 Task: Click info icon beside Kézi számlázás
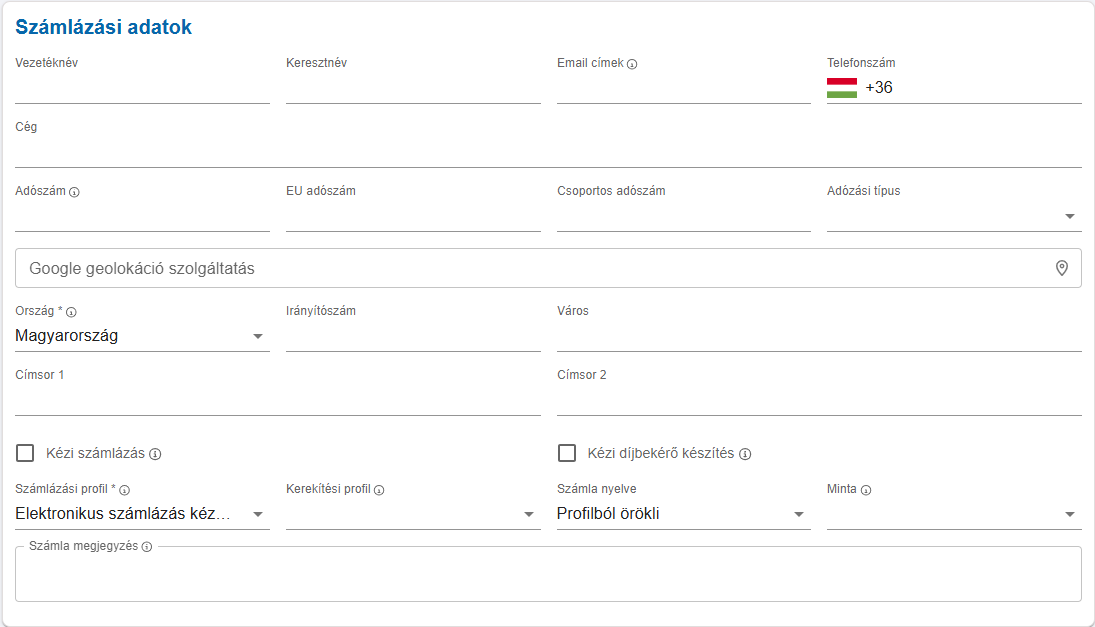pyautogui.click(x=155, y=454)
